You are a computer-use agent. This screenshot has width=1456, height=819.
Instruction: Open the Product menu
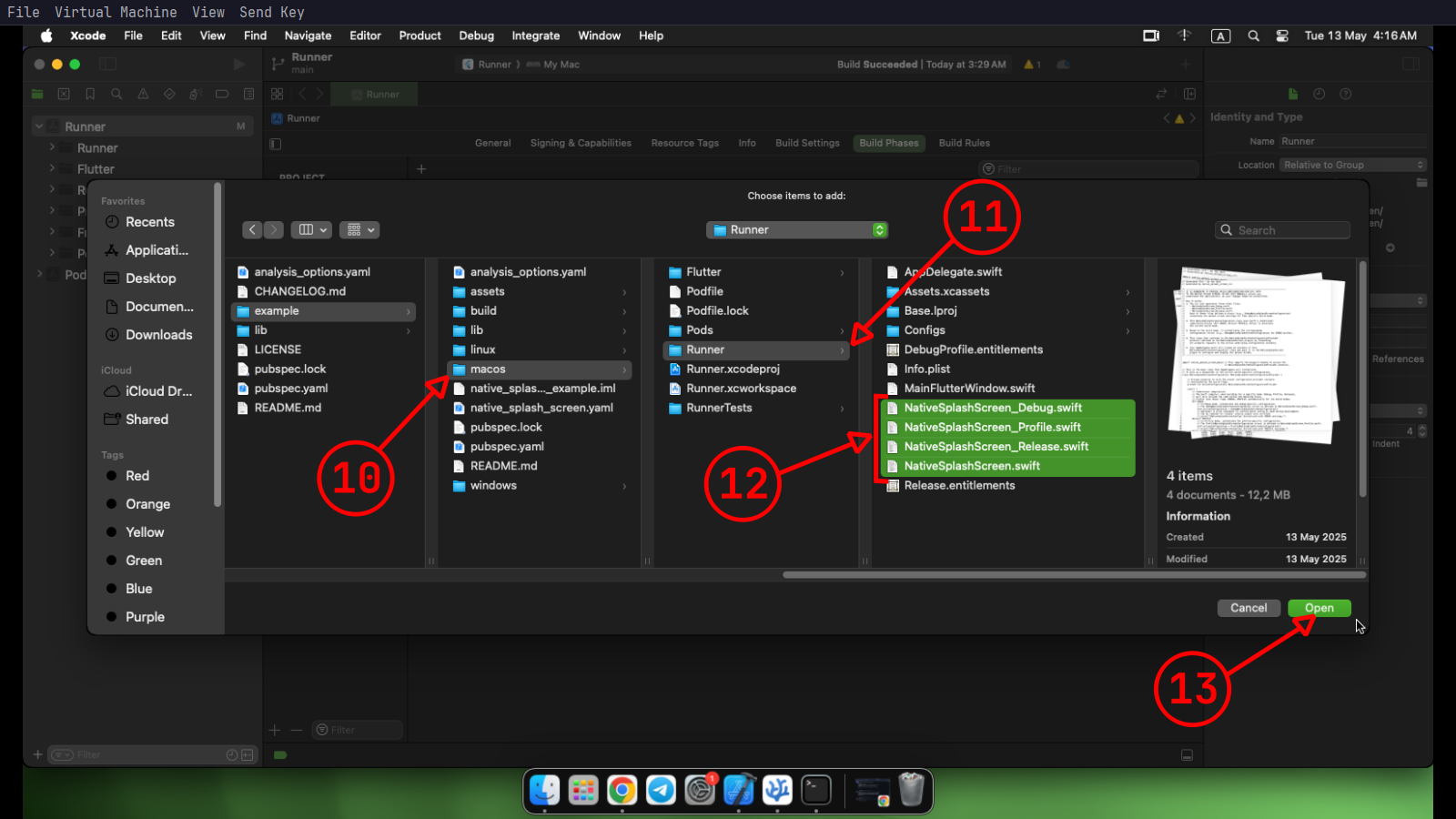click(420, 35)
